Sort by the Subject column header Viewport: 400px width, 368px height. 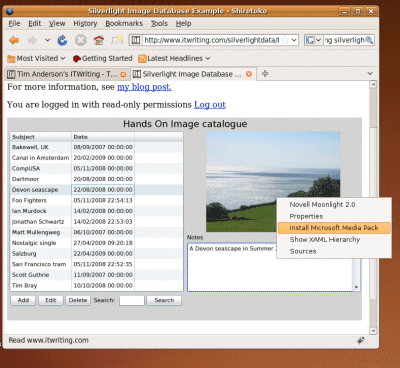click(41, 137)
